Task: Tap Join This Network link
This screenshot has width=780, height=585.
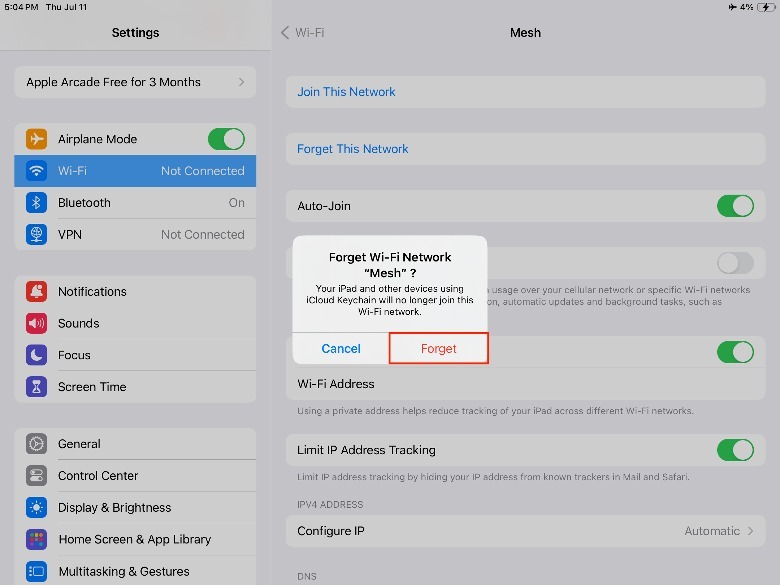Action: [x=346, y=92]
